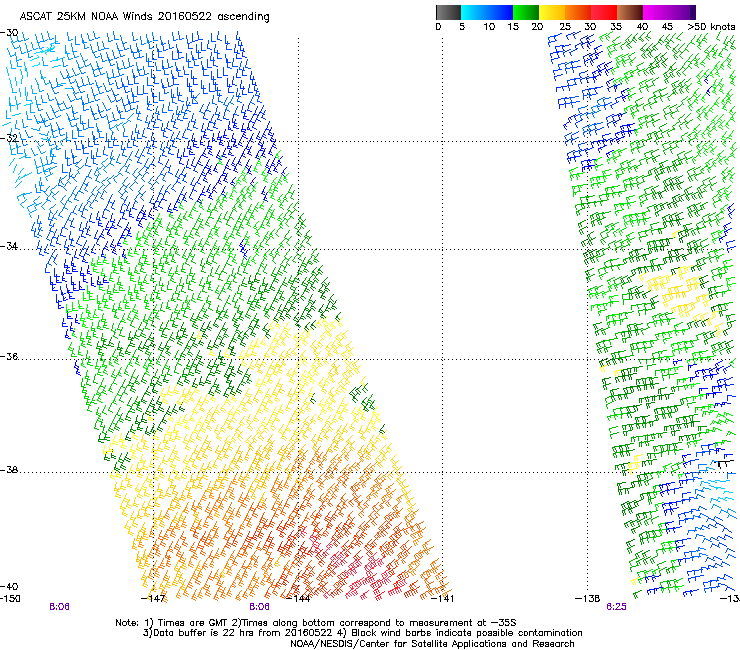Click the '-38' latitude axis label

[9, 470]
